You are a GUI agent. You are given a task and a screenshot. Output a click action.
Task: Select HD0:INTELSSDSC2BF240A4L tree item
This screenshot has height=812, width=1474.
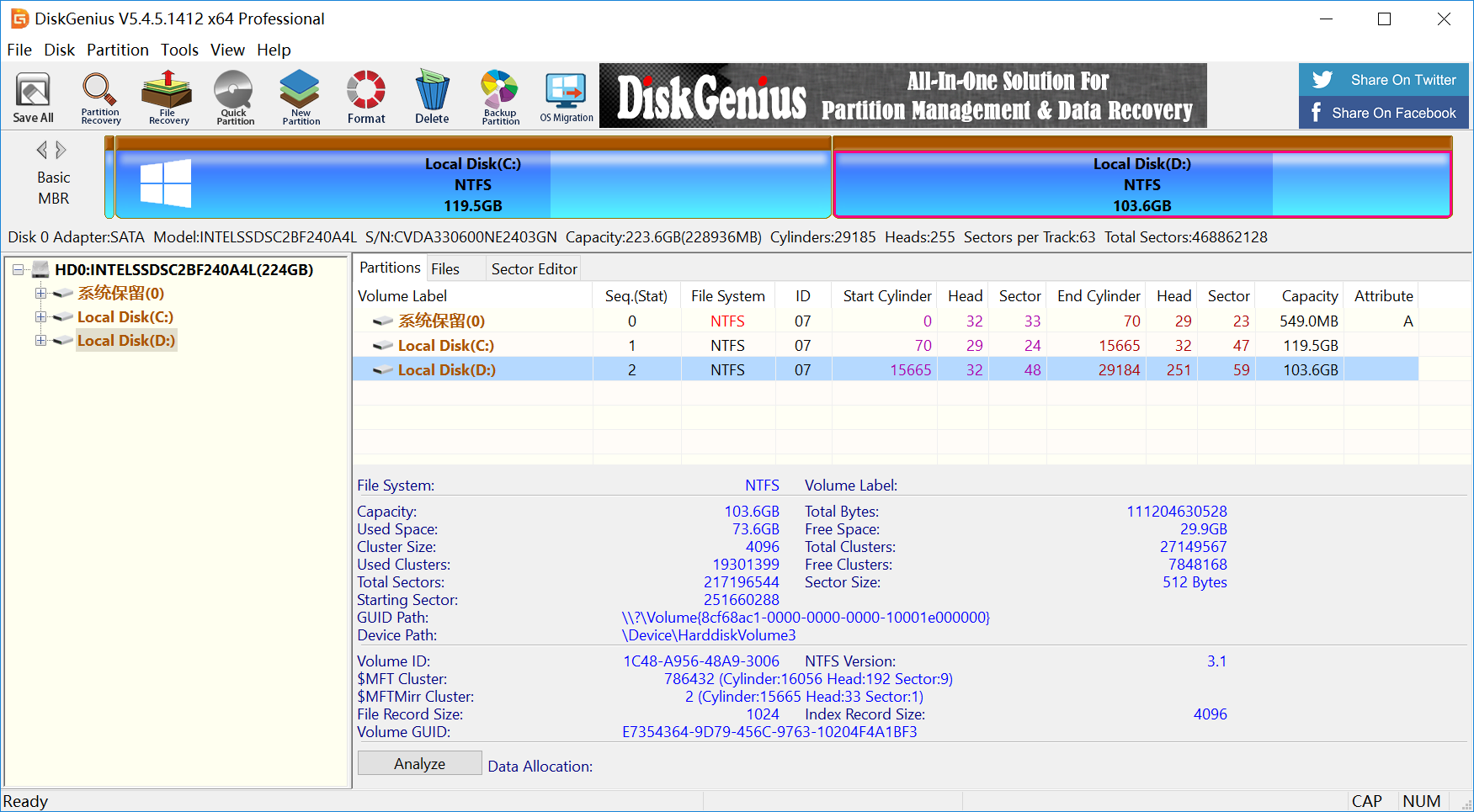point(184,269)
